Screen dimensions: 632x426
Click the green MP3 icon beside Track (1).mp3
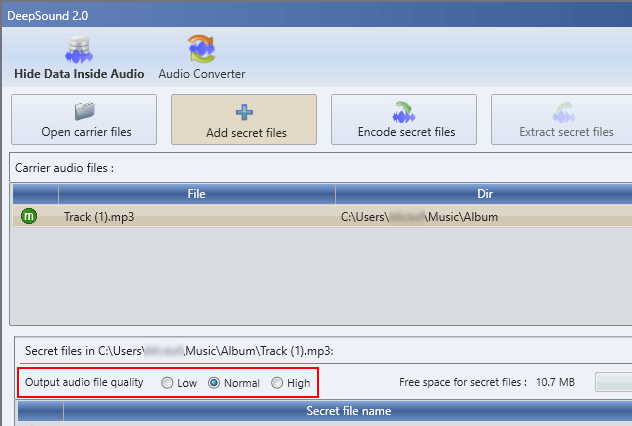29,216
